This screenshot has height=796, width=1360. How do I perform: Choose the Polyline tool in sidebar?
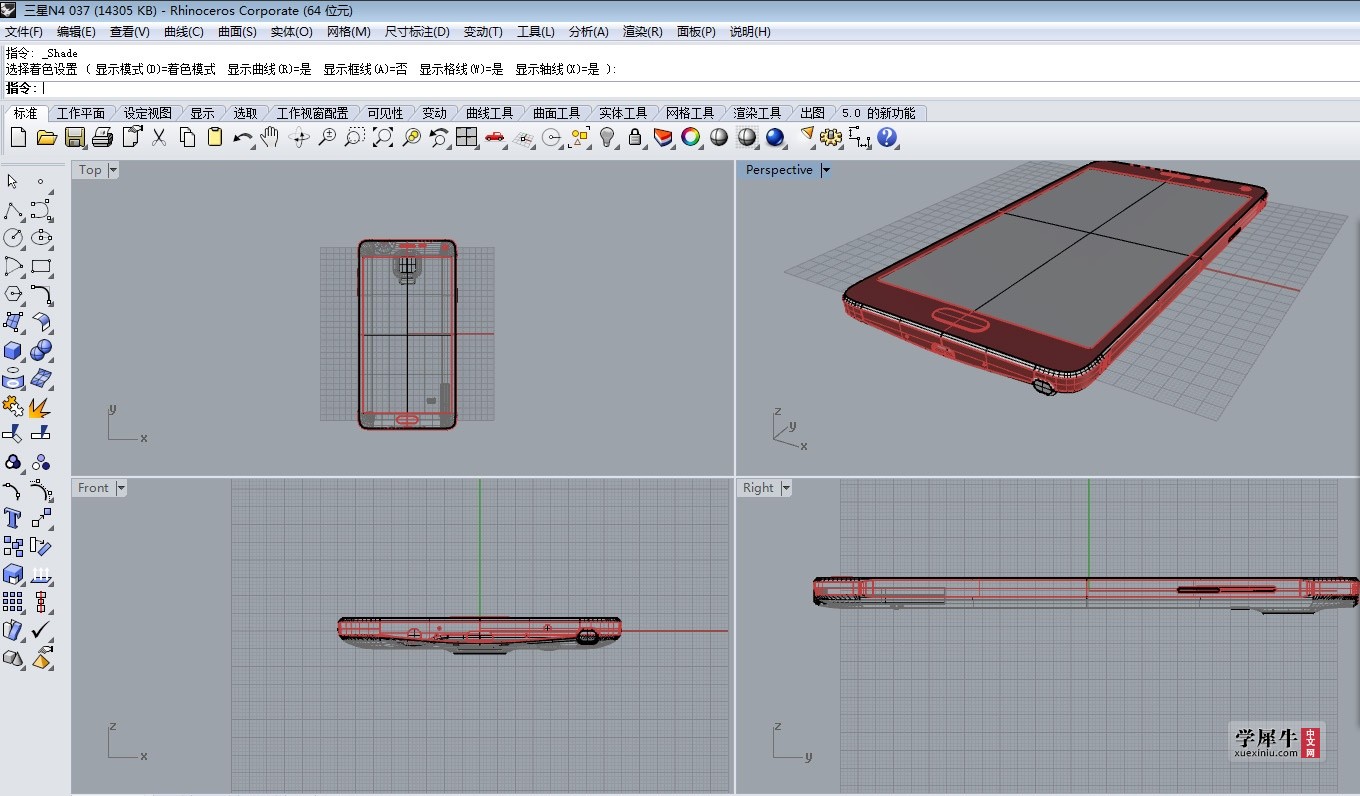13,210
